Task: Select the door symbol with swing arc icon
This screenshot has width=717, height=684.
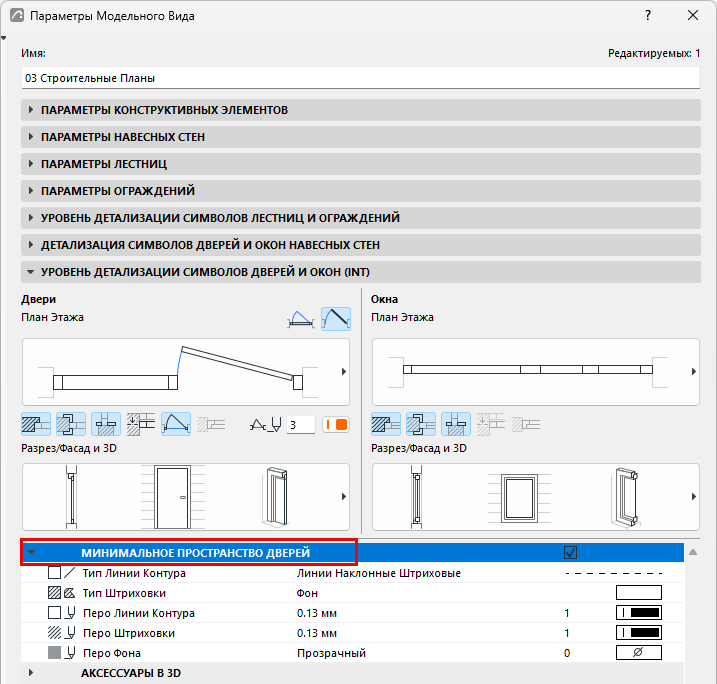Action: pyautogui.click(x=301, y=319)
